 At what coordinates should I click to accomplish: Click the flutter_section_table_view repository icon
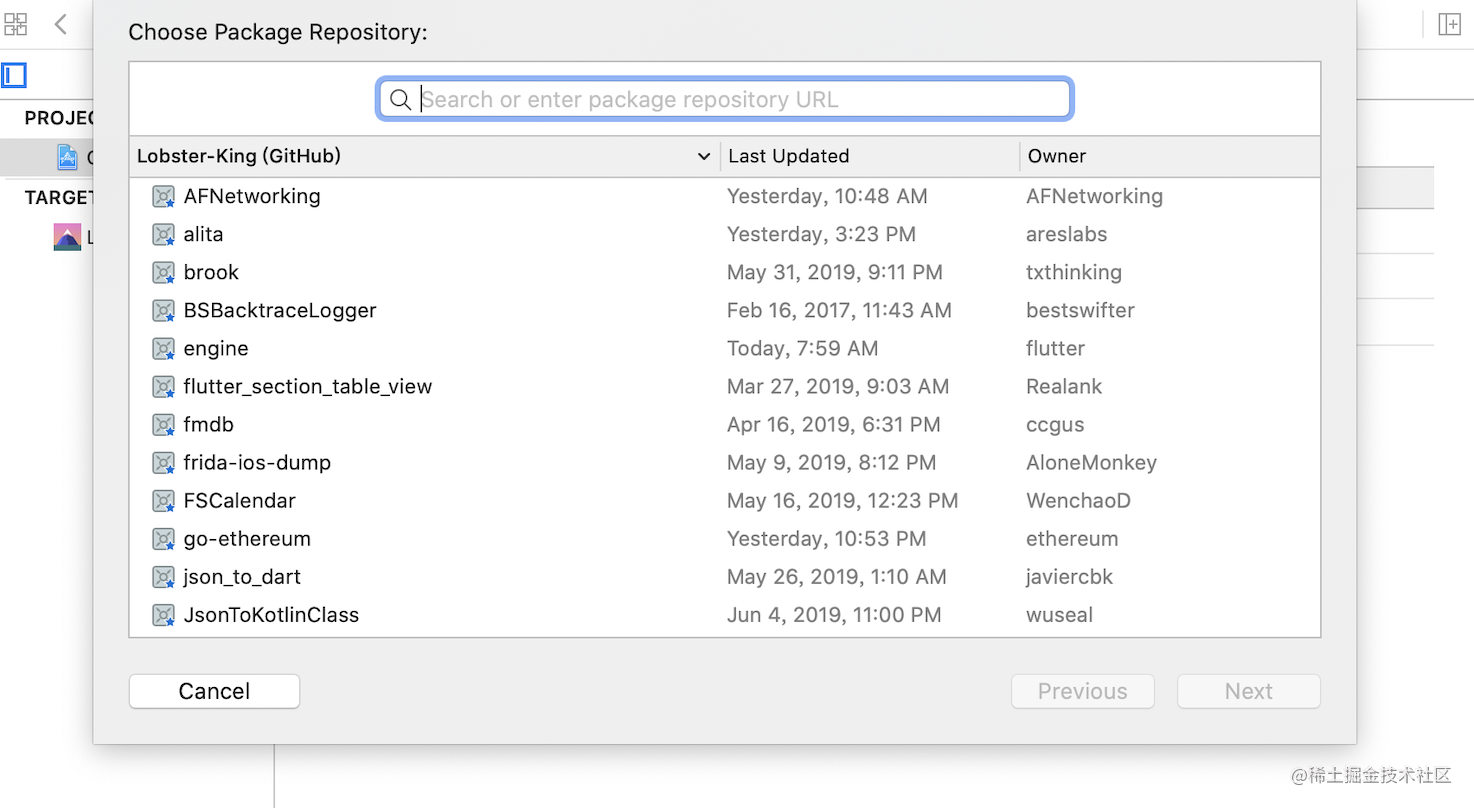coord(164,387)
